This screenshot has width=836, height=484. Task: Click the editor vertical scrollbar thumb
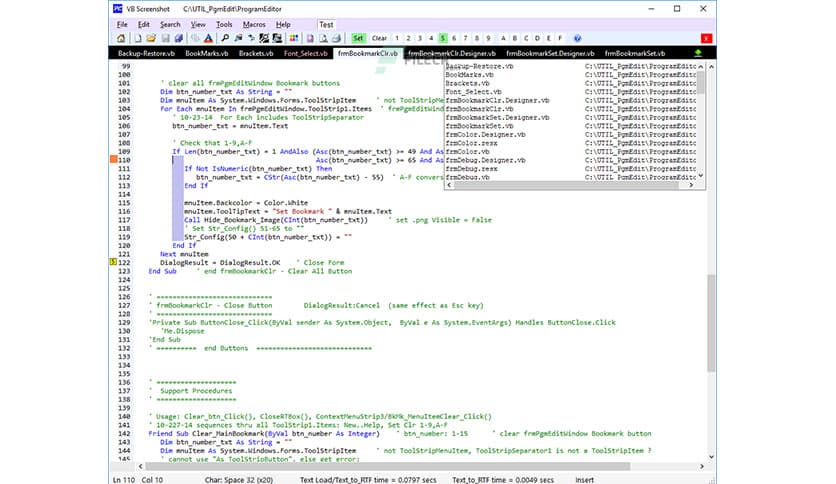711,323
